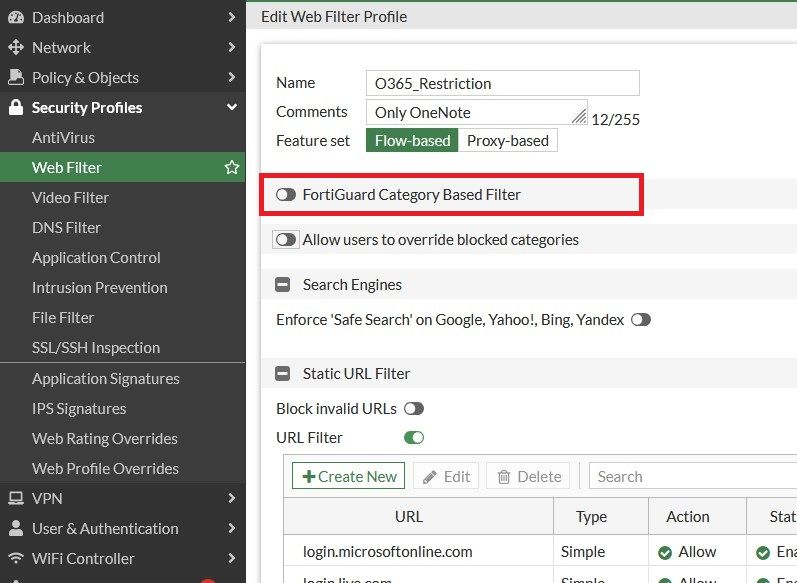The image size is (797, 583).
Task: Toggle Block invalid URLs switch
Action: [414, 409]
